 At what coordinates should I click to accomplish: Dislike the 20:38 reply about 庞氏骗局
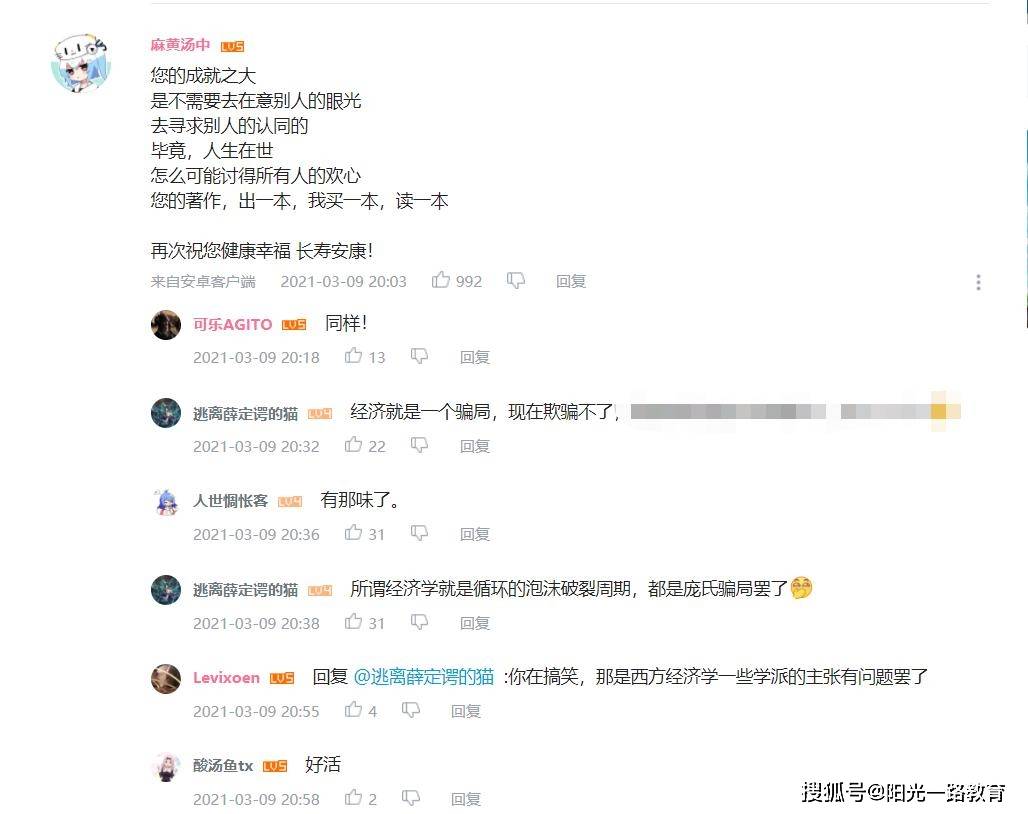click(x=419, y=622)
